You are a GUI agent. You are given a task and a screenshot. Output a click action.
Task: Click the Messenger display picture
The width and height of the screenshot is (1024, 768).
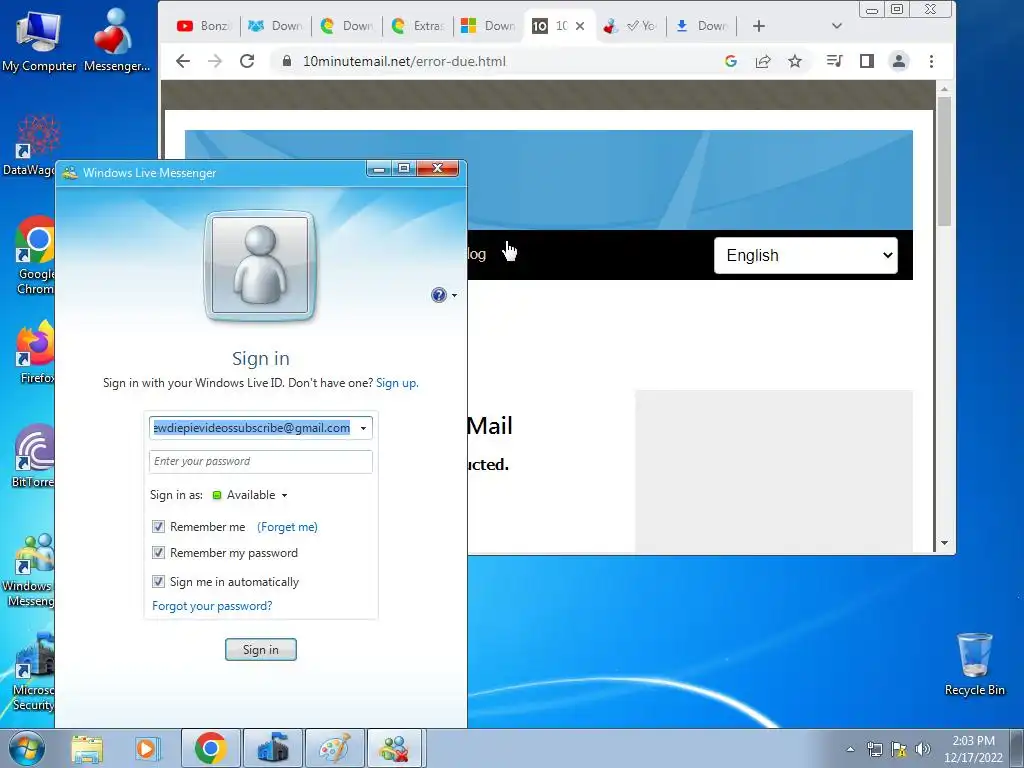click(260, 265)
